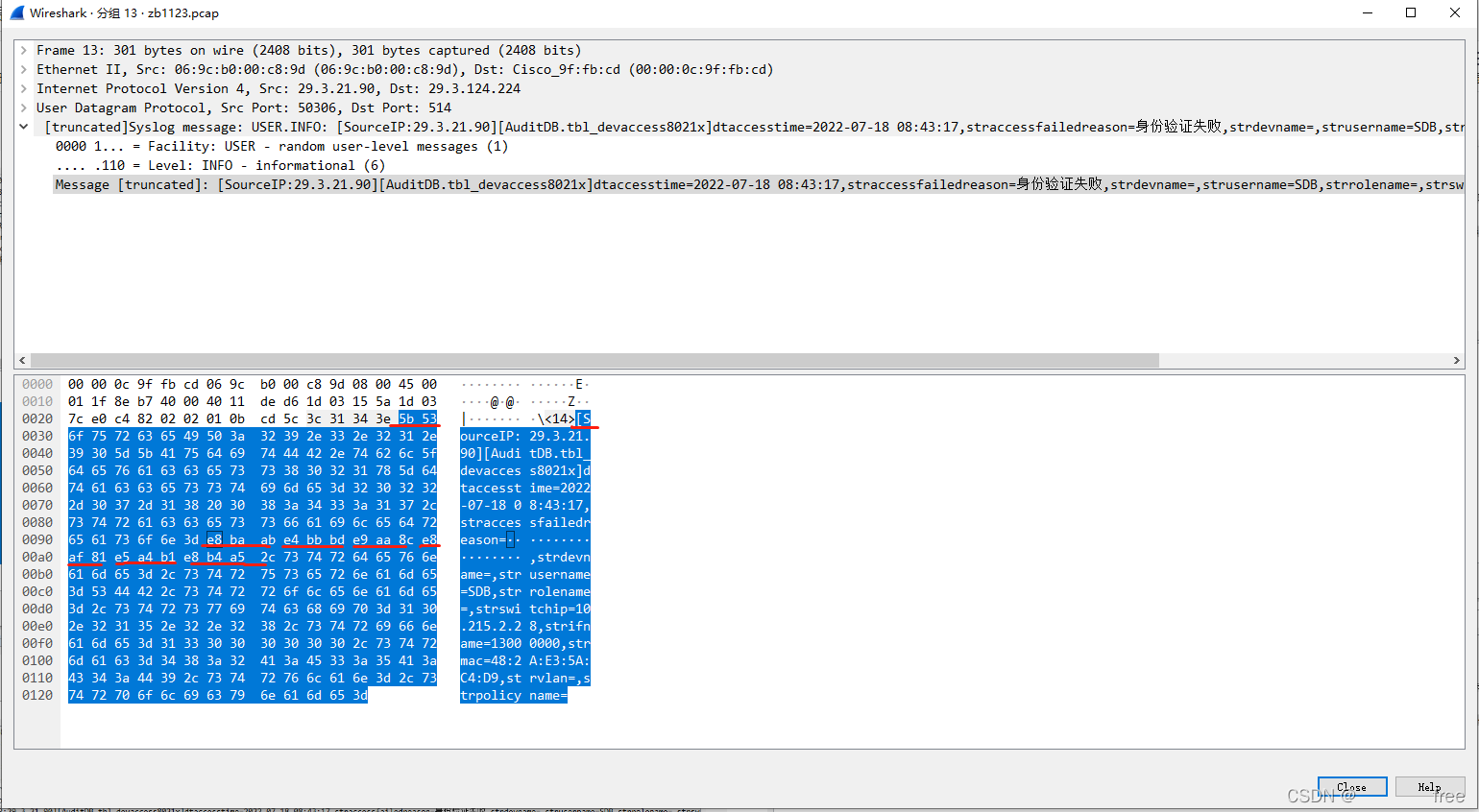Click ASCII text '90][Audi tDB.tbl_'
This screenshot has height=812, width=1479.
(x=525, y=453)
